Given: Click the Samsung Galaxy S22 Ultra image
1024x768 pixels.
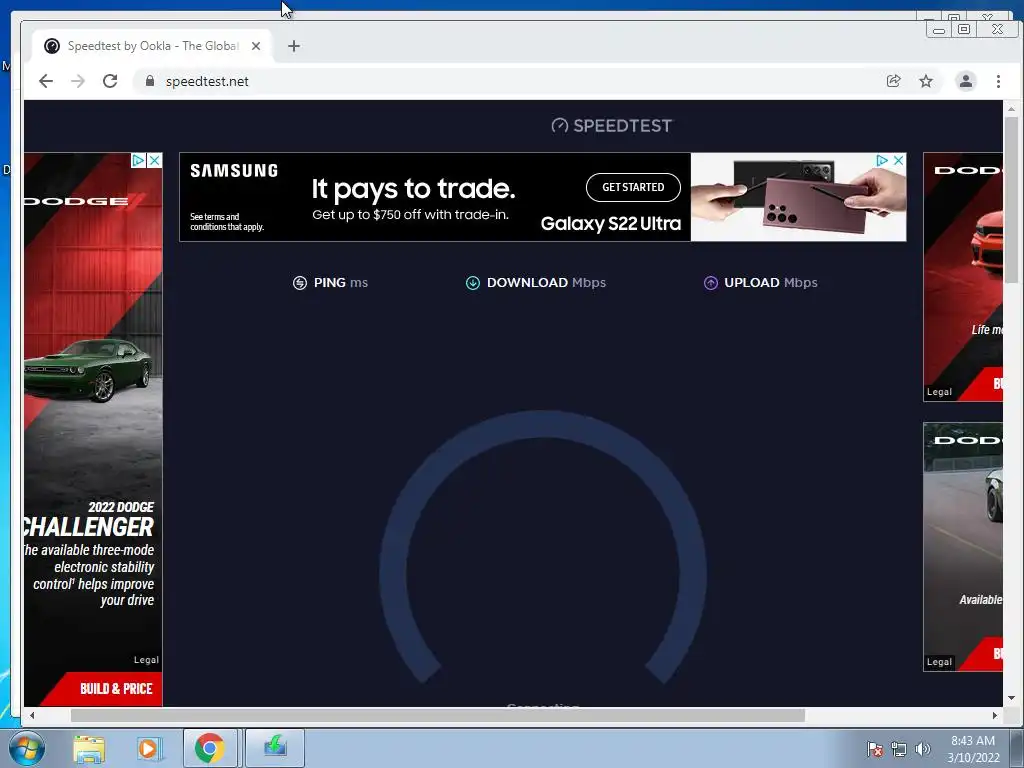Looking at the screenshot, I should coord(799,197).
